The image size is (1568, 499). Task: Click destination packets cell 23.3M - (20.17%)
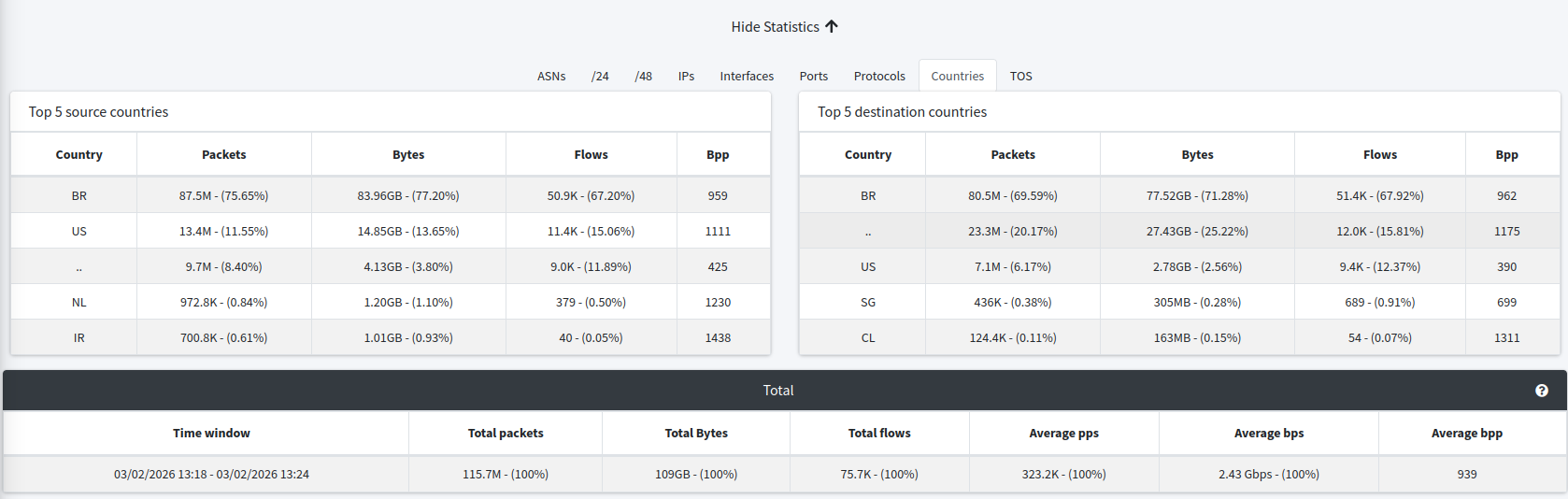pyautogui.click(x=1013, y=231)
